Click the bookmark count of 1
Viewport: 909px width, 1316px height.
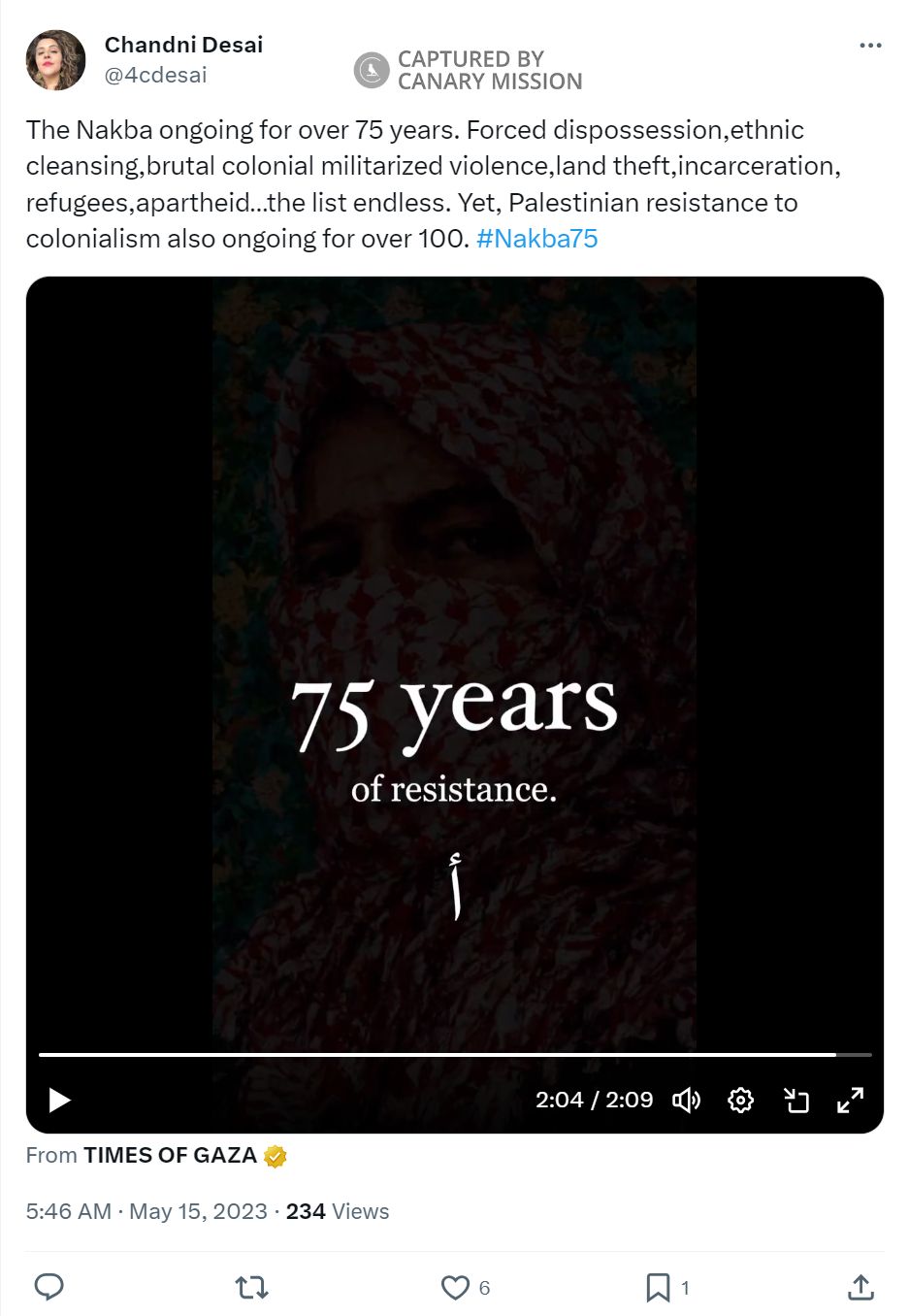pos(686,1288)
